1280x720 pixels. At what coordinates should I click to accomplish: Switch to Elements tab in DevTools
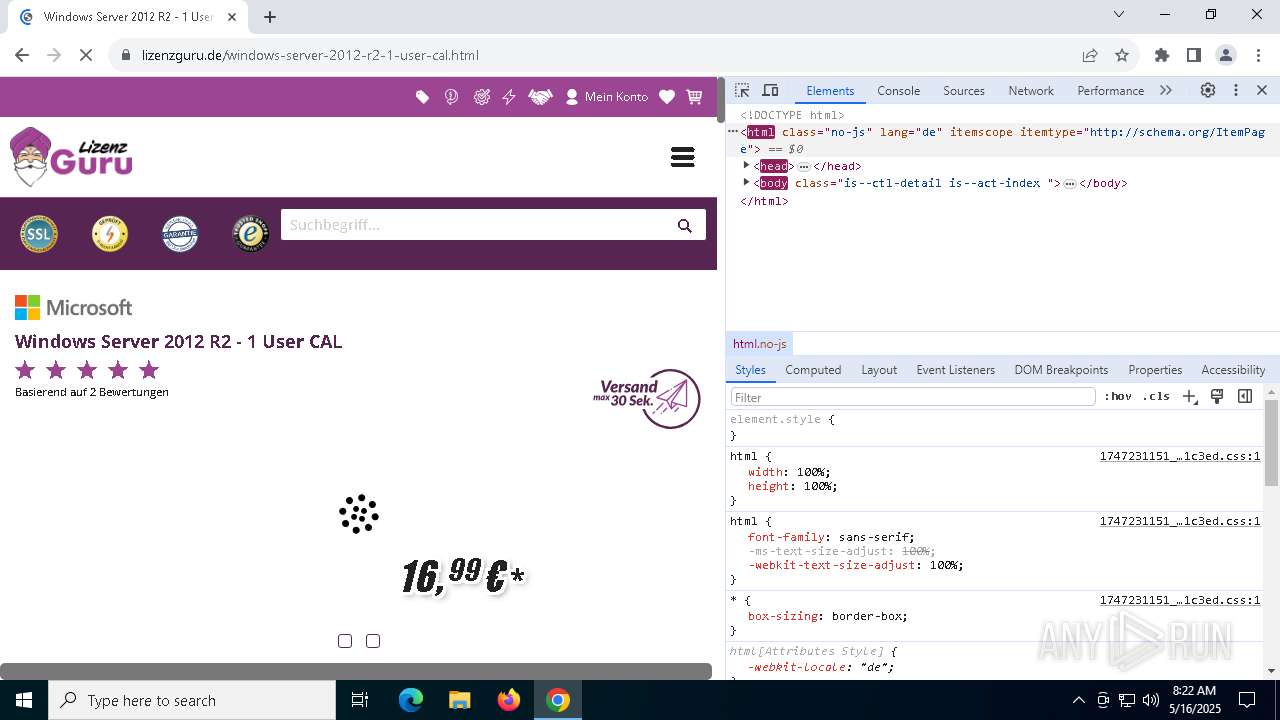(x=830, y=90)
